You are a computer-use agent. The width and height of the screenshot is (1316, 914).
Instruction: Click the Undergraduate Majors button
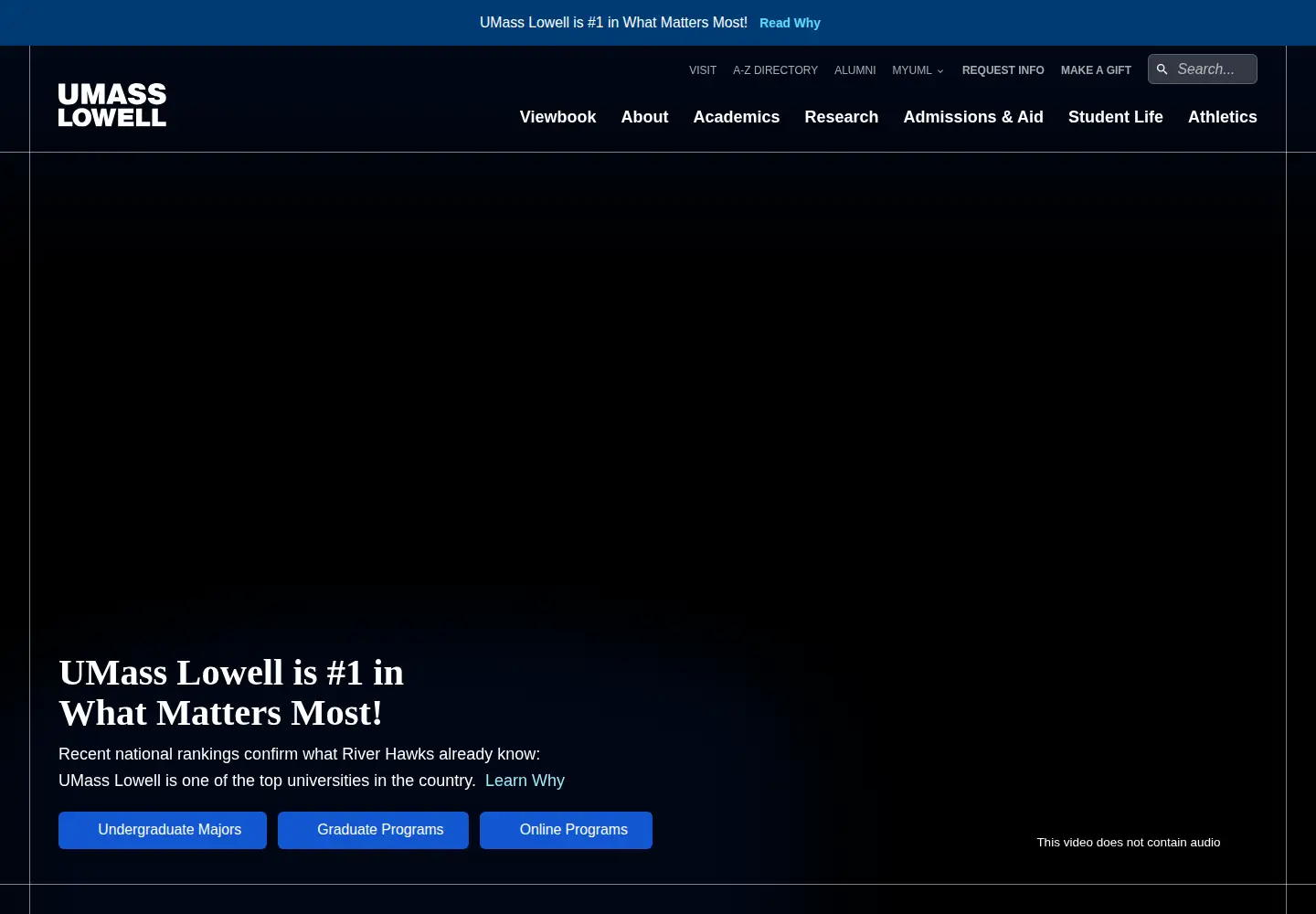(163, 830)
